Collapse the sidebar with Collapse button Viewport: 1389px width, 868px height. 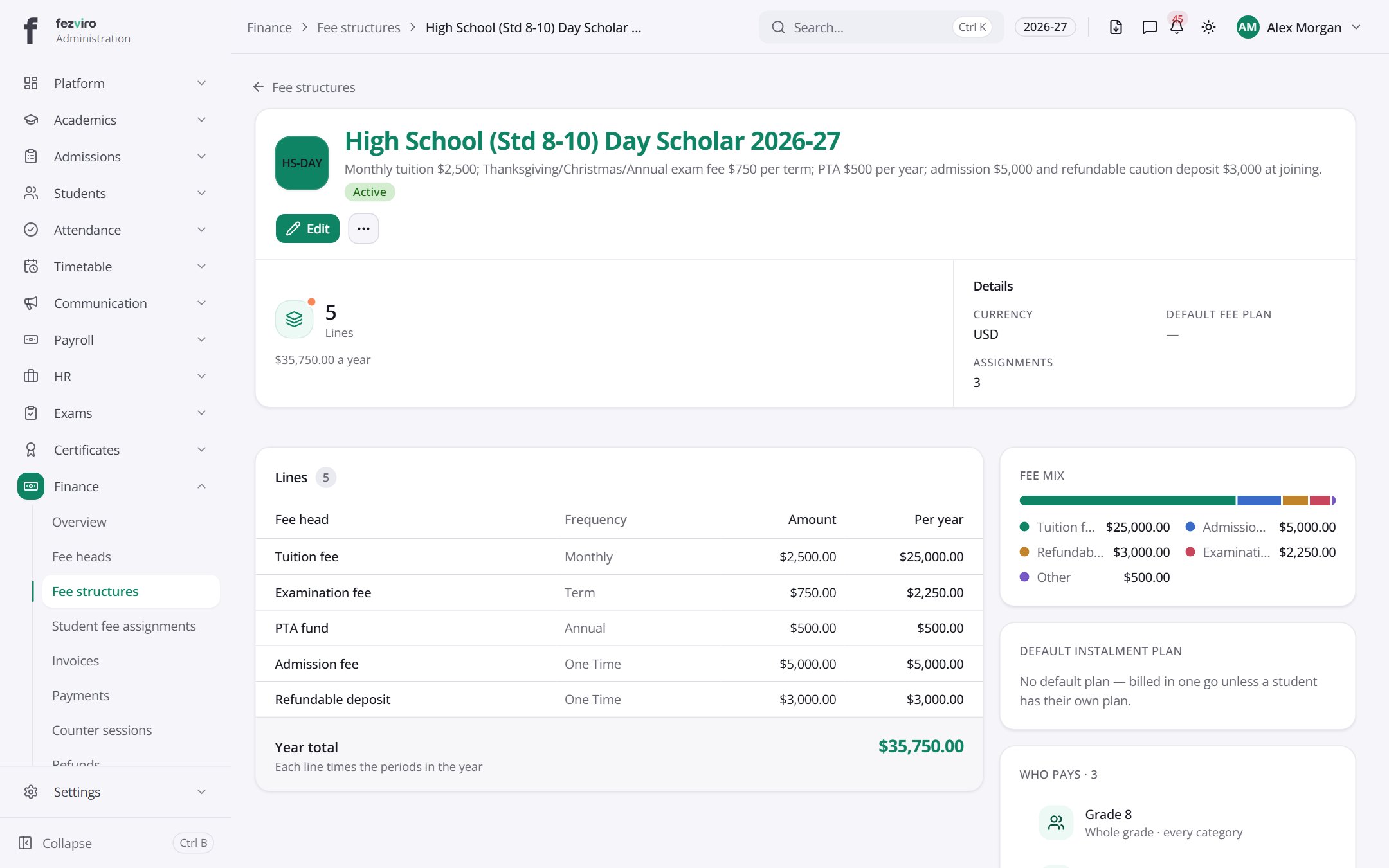116,843
